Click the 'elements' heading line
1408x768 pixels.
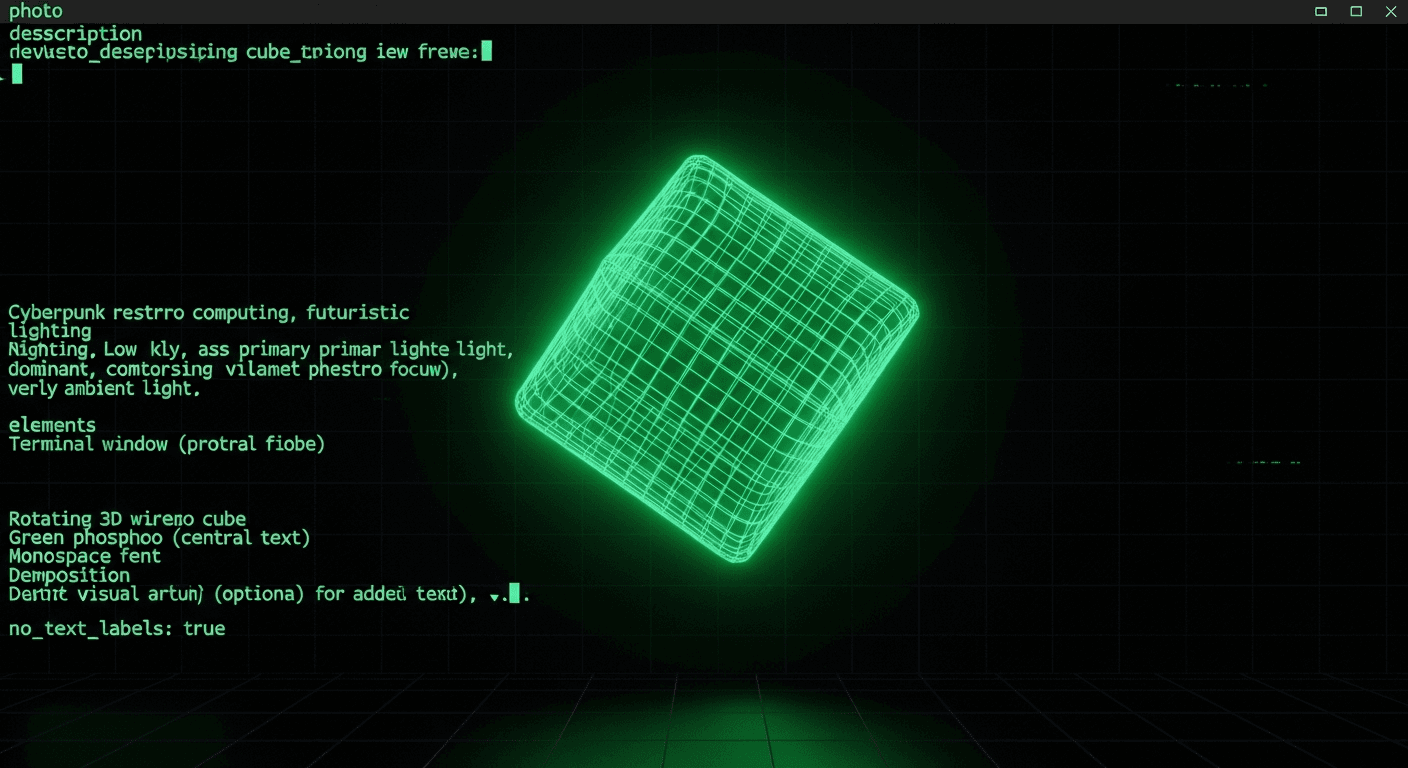52,425
